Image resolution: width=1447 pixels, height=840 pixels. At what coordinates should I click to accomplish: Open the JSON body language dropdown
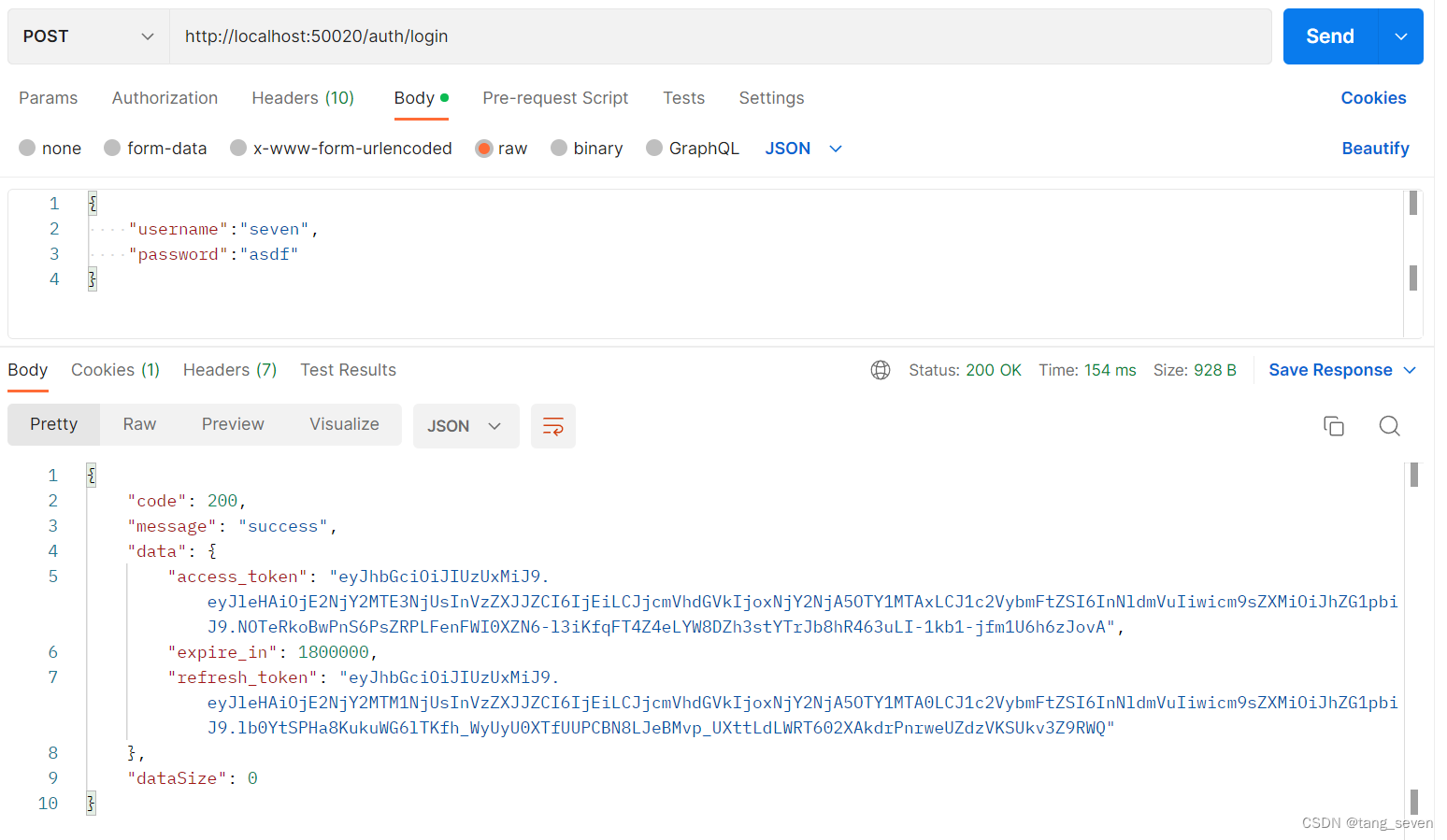[802, 148]
